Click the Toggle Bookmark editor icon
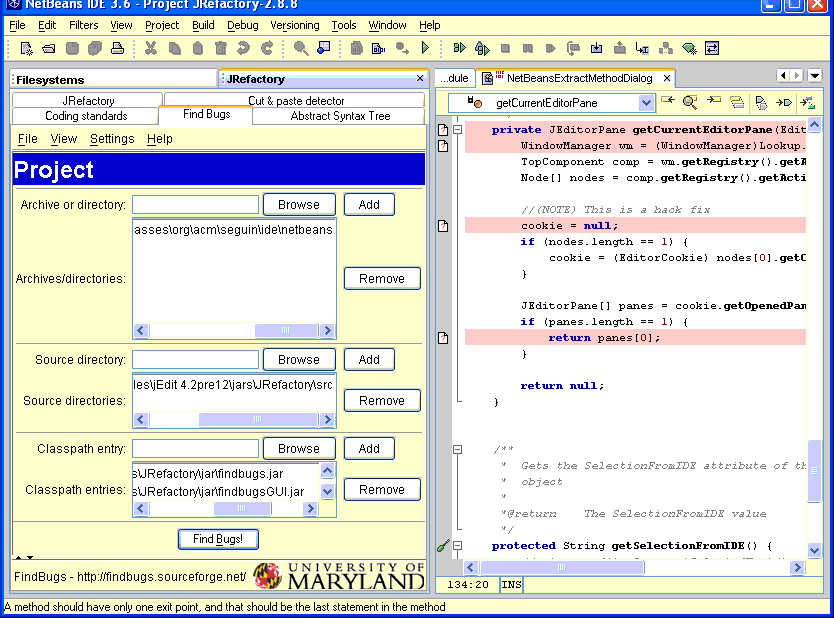834x618 pixels. [x=761, y=102]
